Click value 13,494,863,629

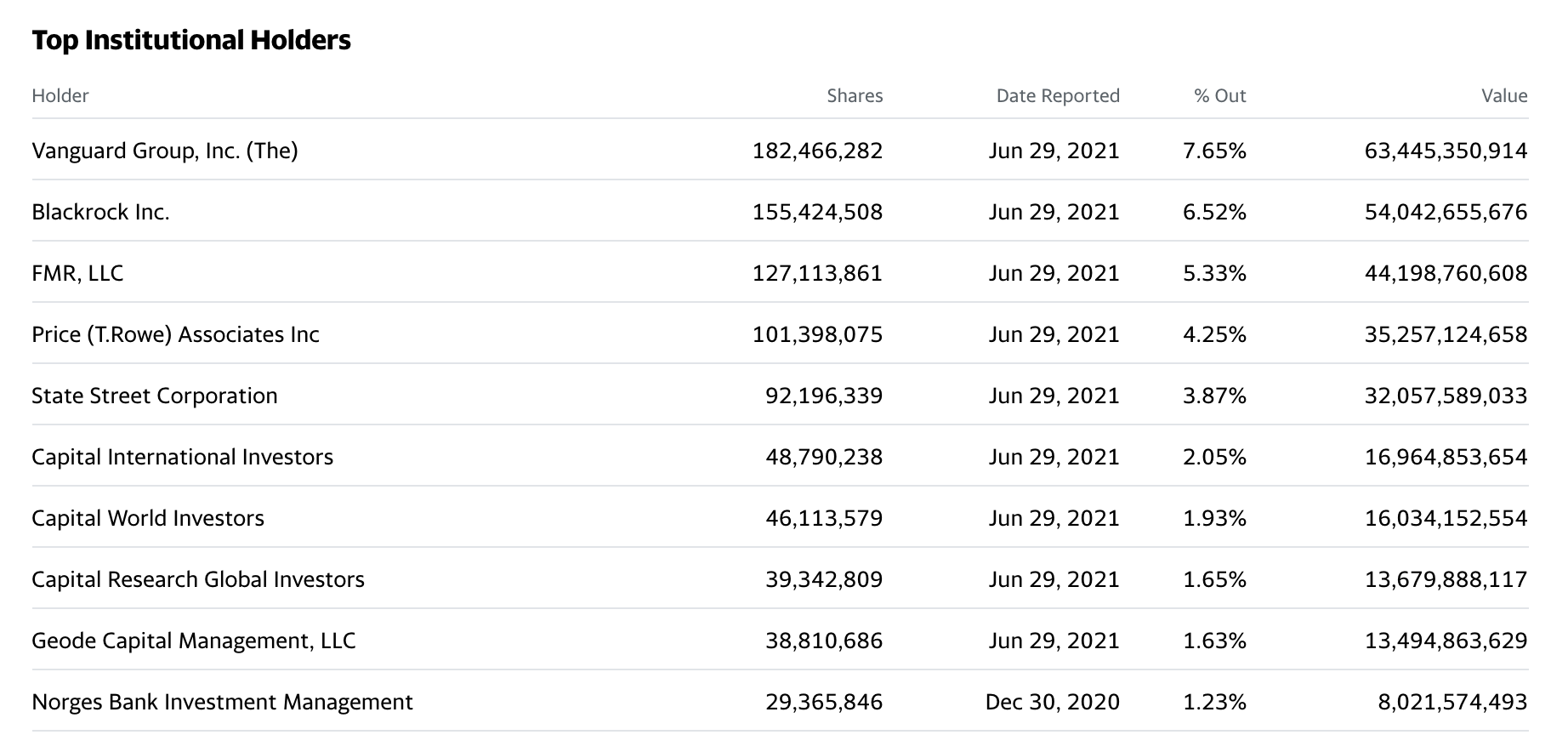1446,641
